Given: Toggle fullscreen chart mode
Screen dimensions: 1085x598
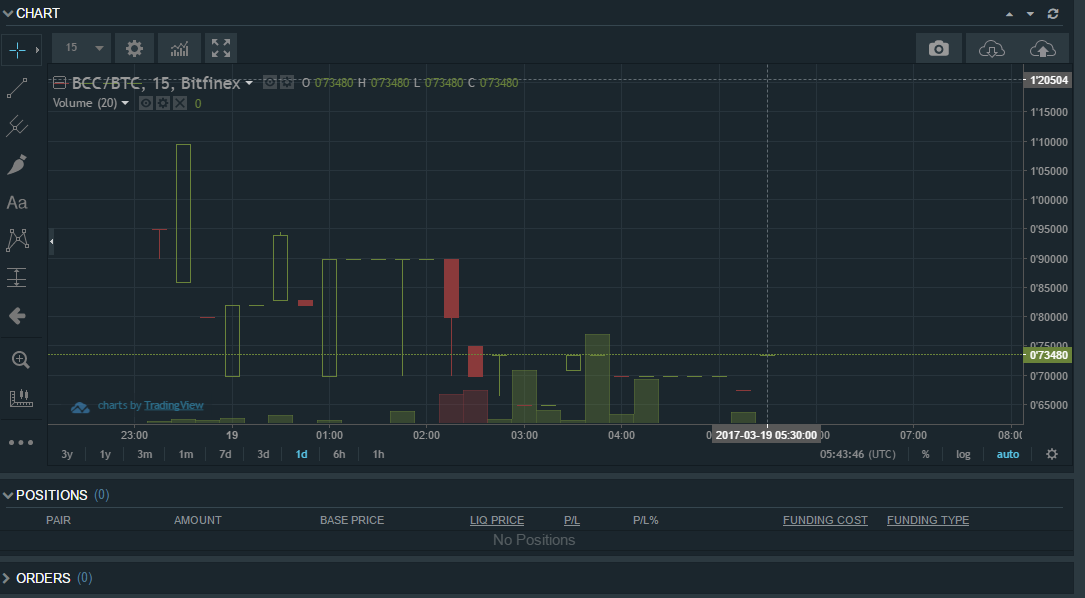Looking at the screenshot, I should pyautogui.click(x=221, y=48).
